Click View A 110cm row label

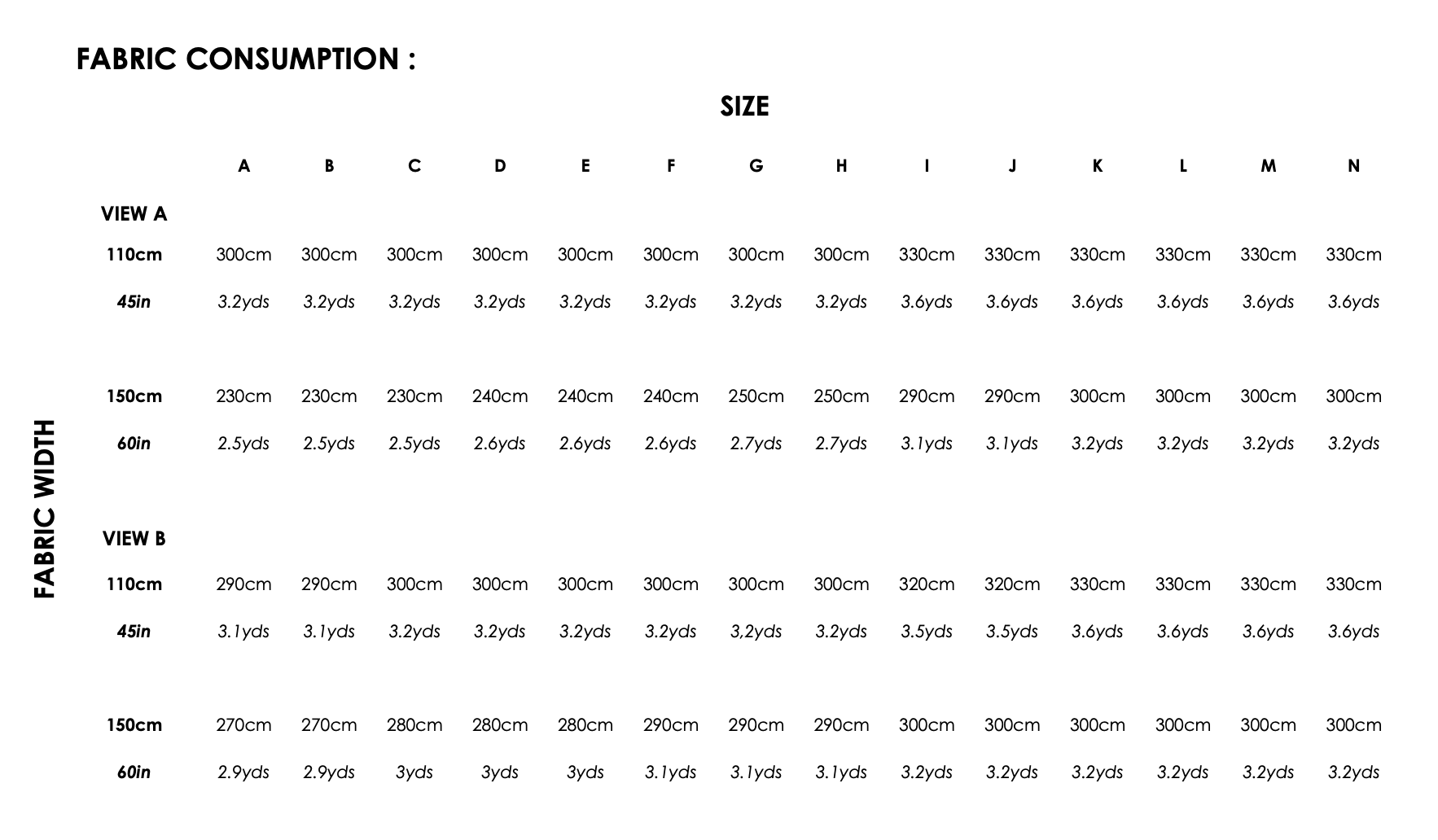134,255
